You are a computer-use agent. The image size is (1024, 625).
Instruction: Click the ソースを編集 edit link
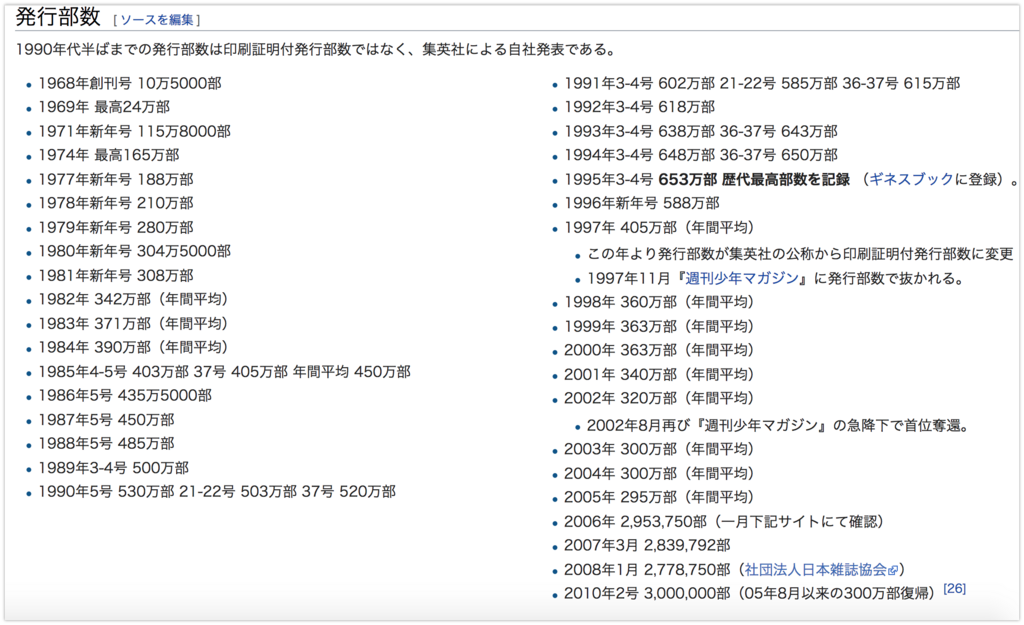coord(157,20)
